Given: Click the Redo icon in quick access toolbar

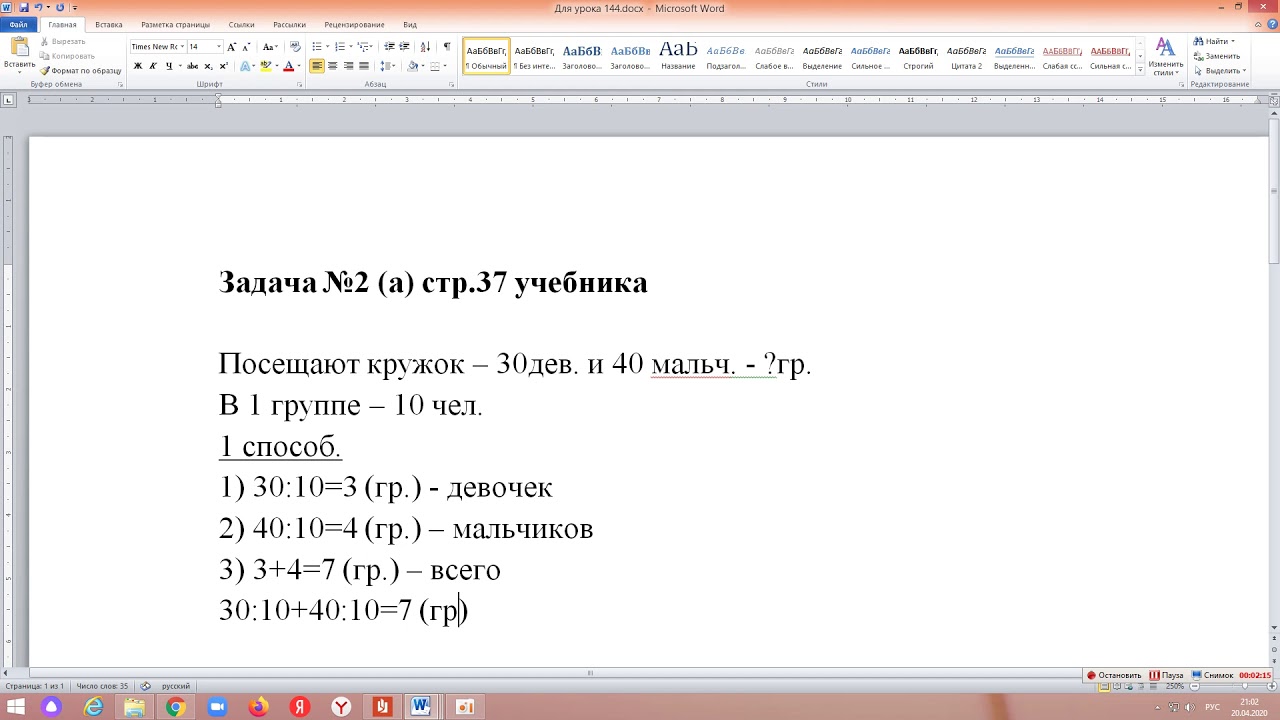Looking at the screenshot, I should (60, 7).
